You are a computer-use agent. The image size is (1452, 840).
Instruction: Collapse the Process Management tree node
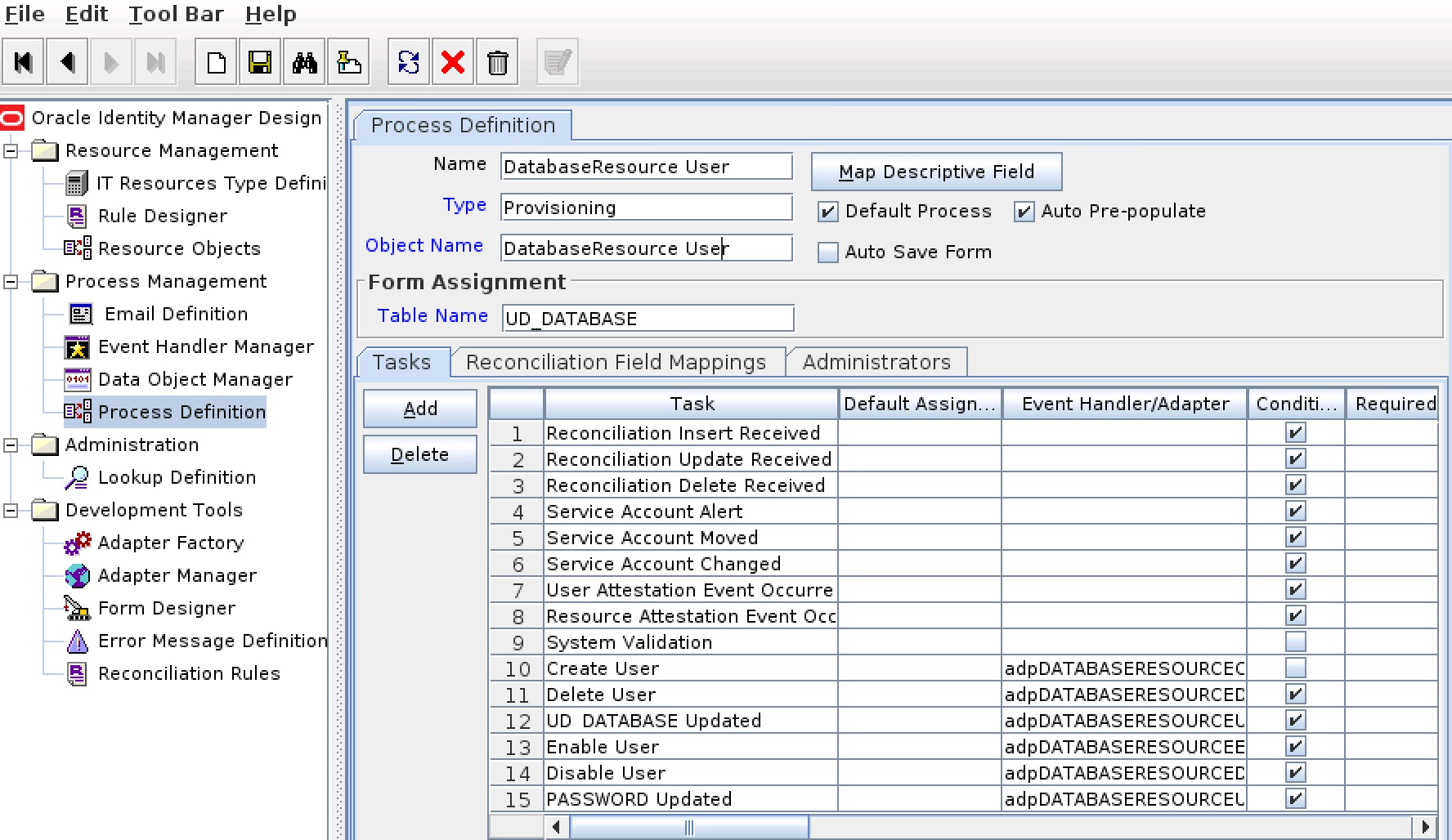click(11, 282)
